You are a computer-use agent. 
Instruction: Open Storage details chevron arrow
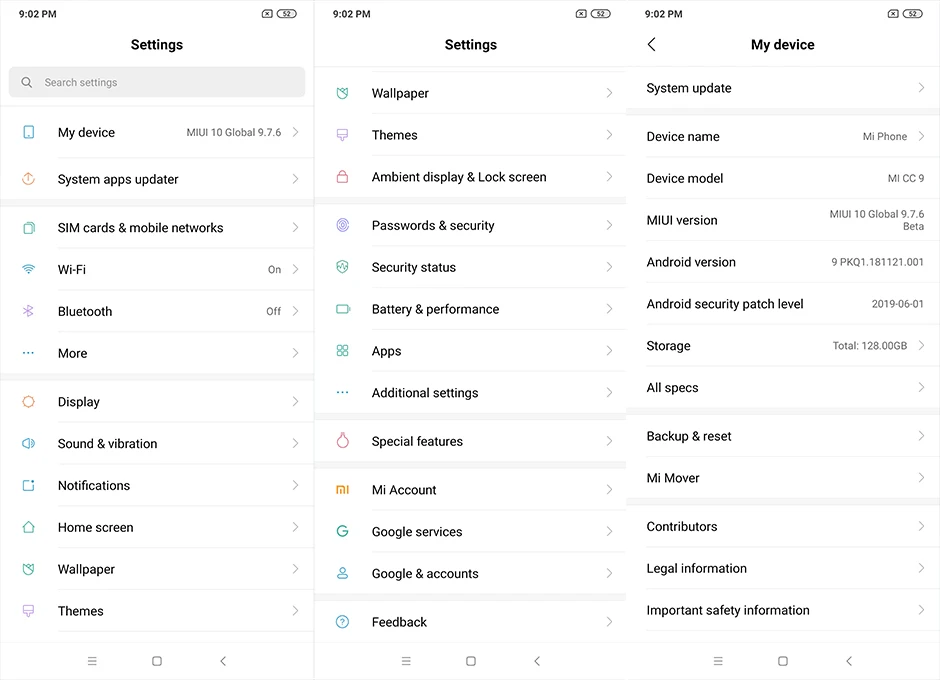click(921, 346)
